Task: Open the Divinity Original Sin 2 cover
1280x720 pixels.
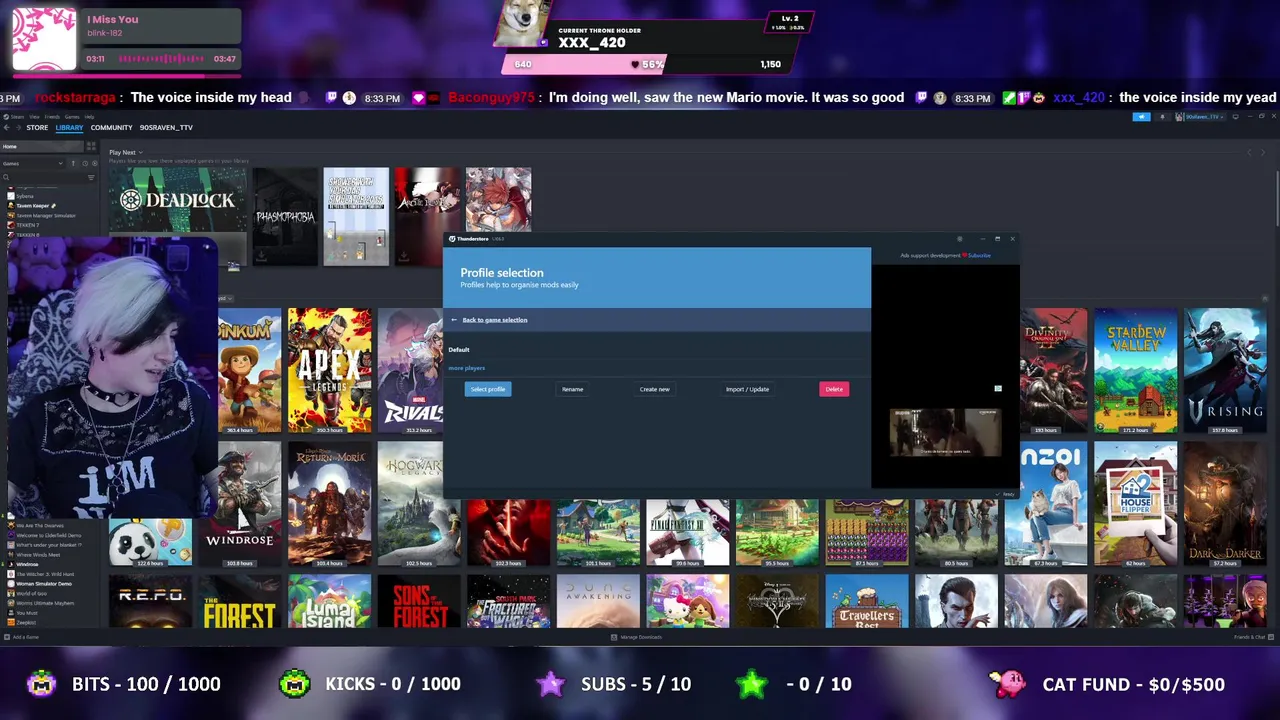Action: click(1054, 370)
